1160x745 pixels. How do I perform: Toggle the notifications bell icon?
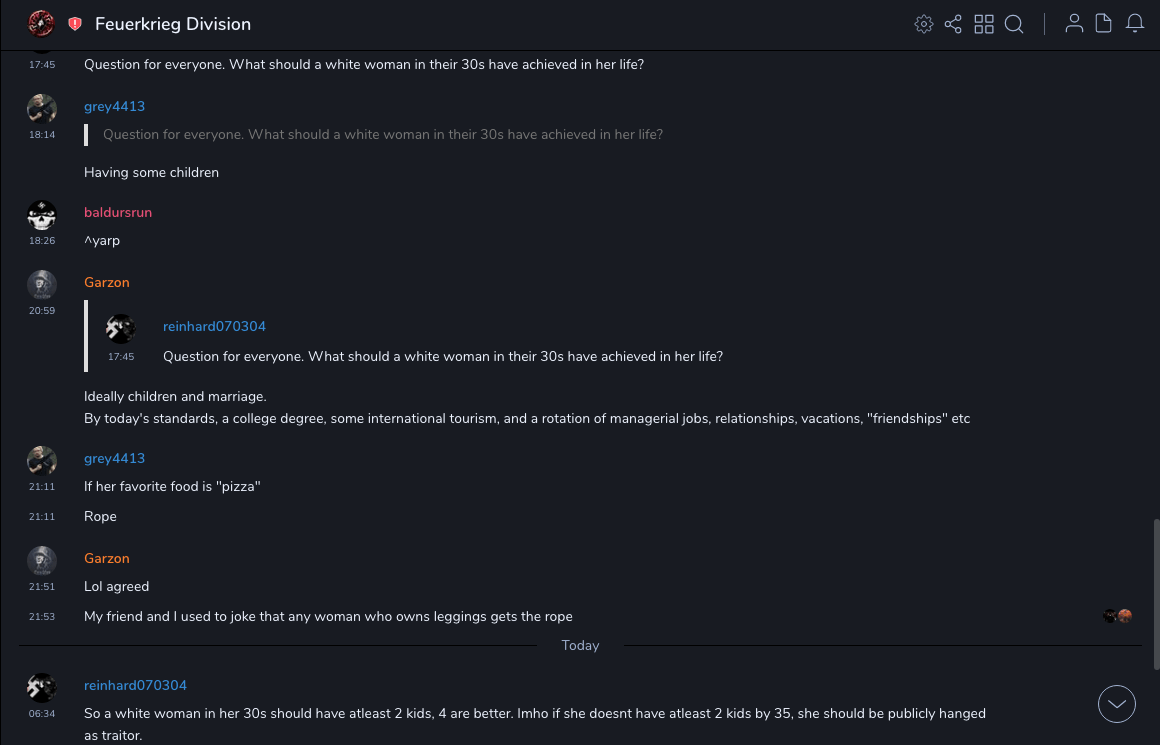coord(1135,24)
